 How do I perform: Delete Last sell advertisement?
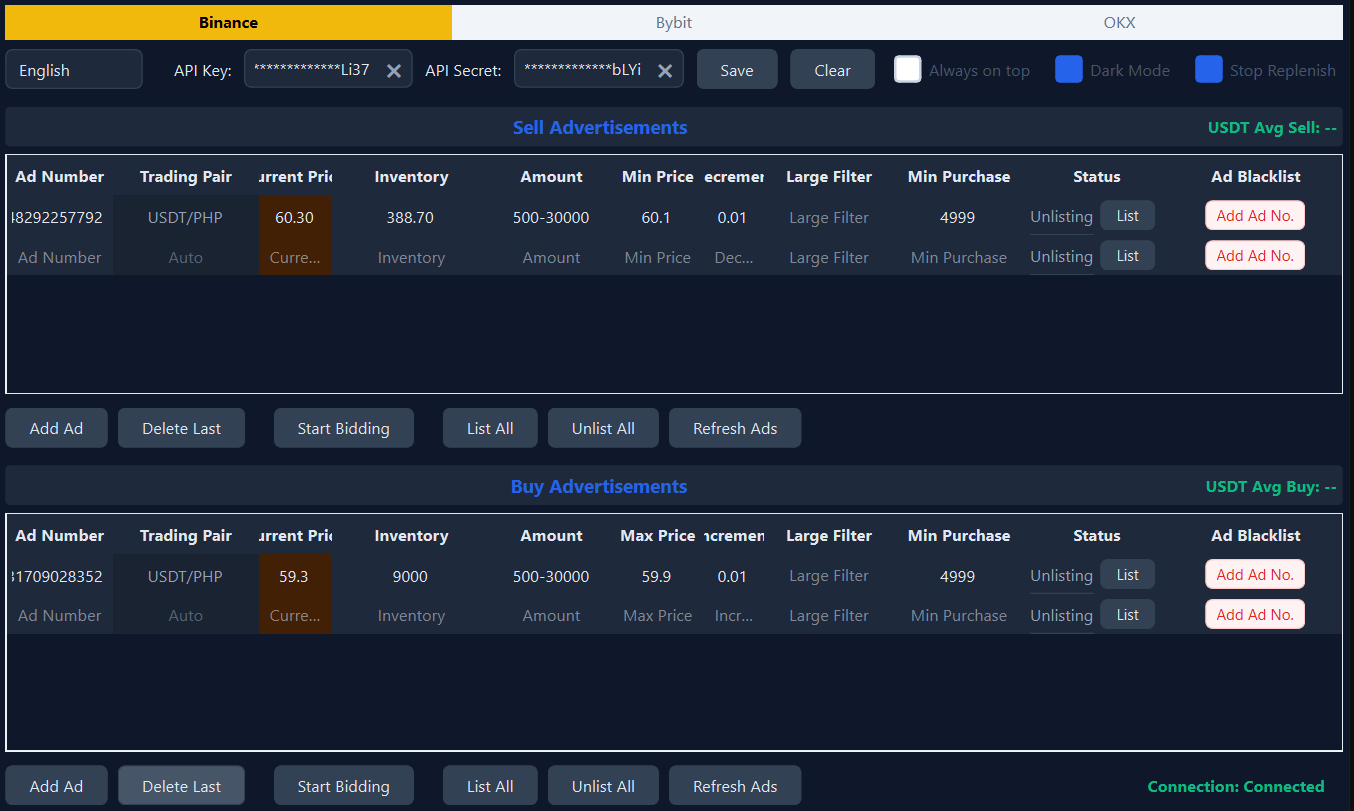coord(181,427)
